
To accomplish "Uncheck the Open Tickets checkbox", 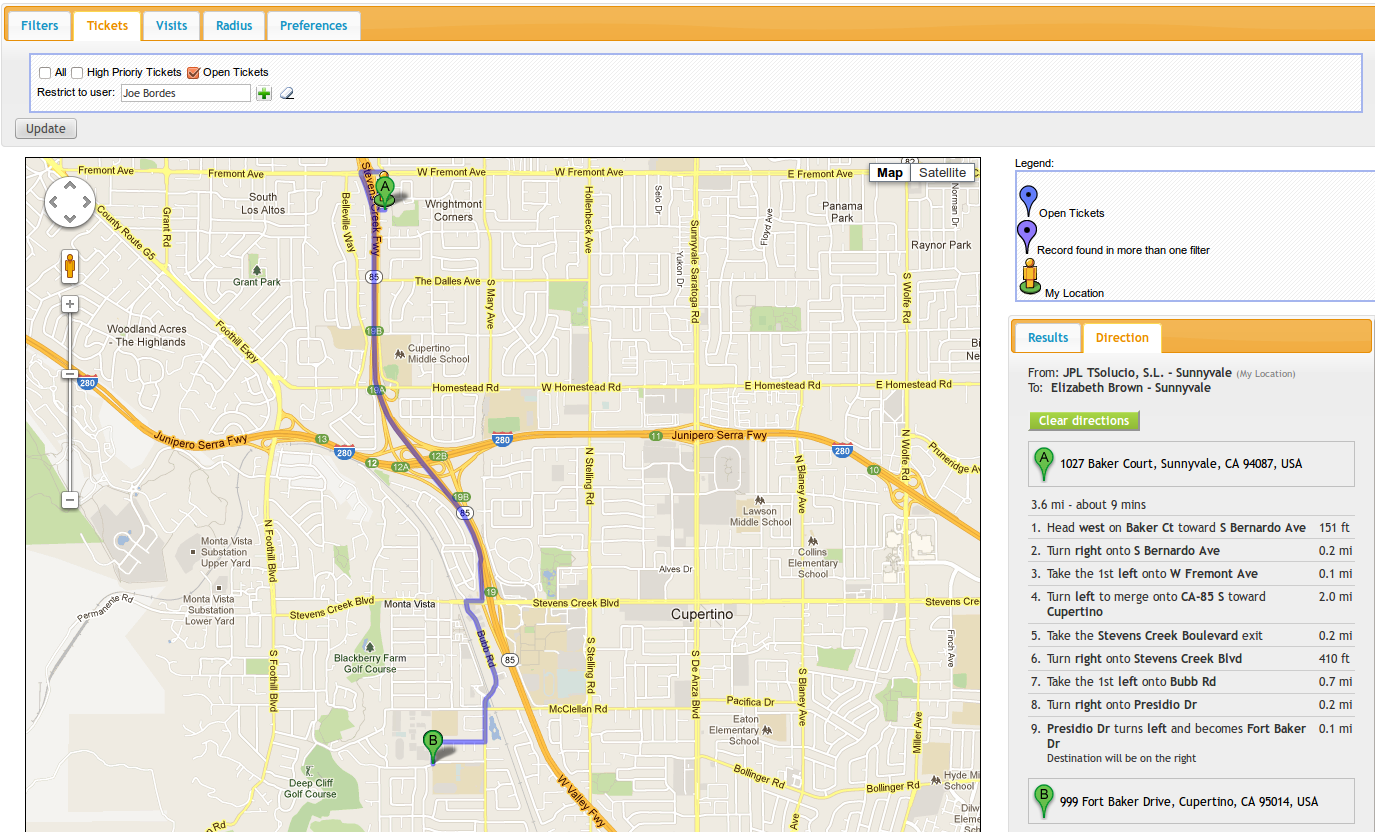I will [194, 73].
